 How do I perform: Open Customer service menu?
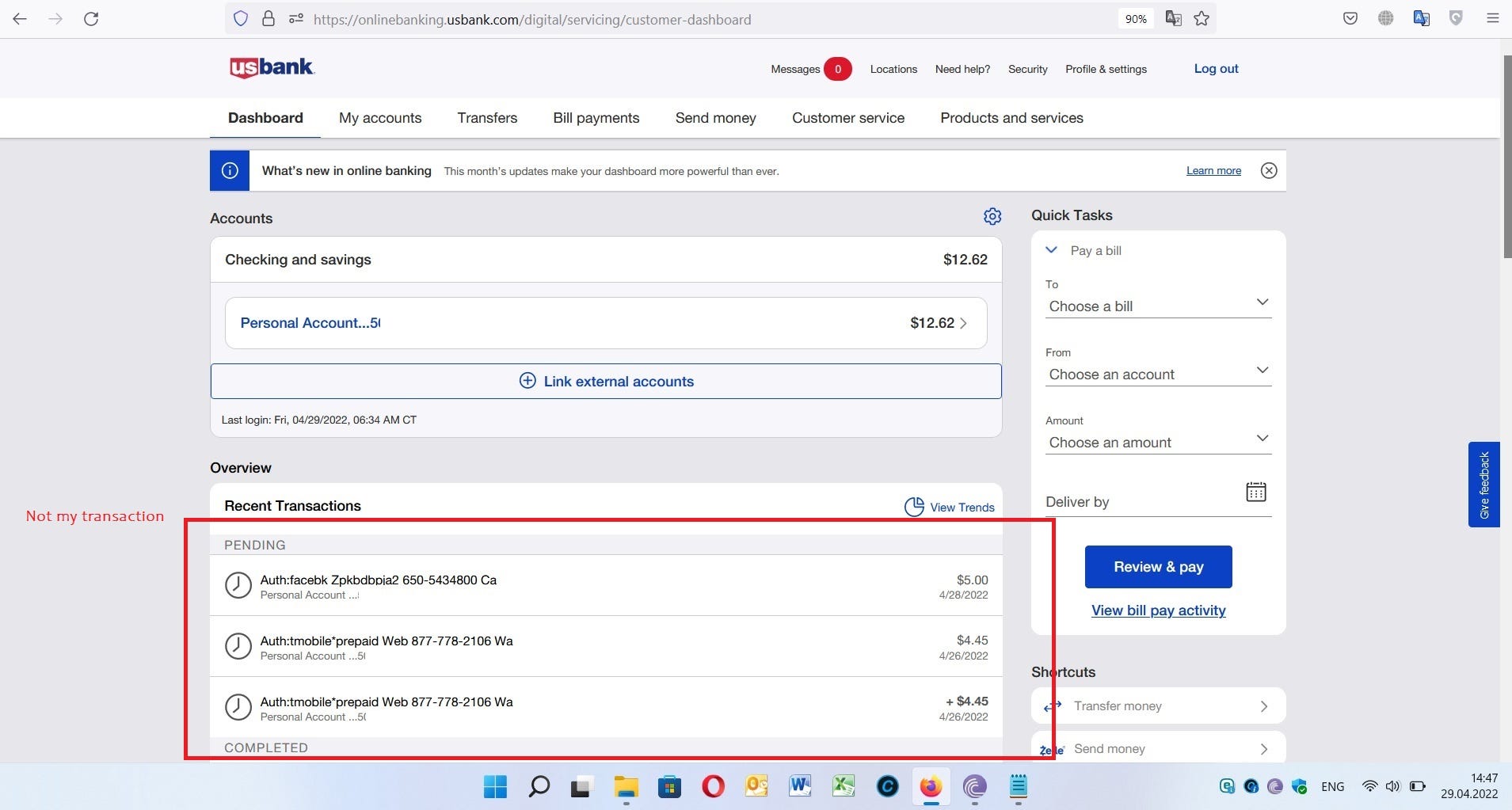848,118
